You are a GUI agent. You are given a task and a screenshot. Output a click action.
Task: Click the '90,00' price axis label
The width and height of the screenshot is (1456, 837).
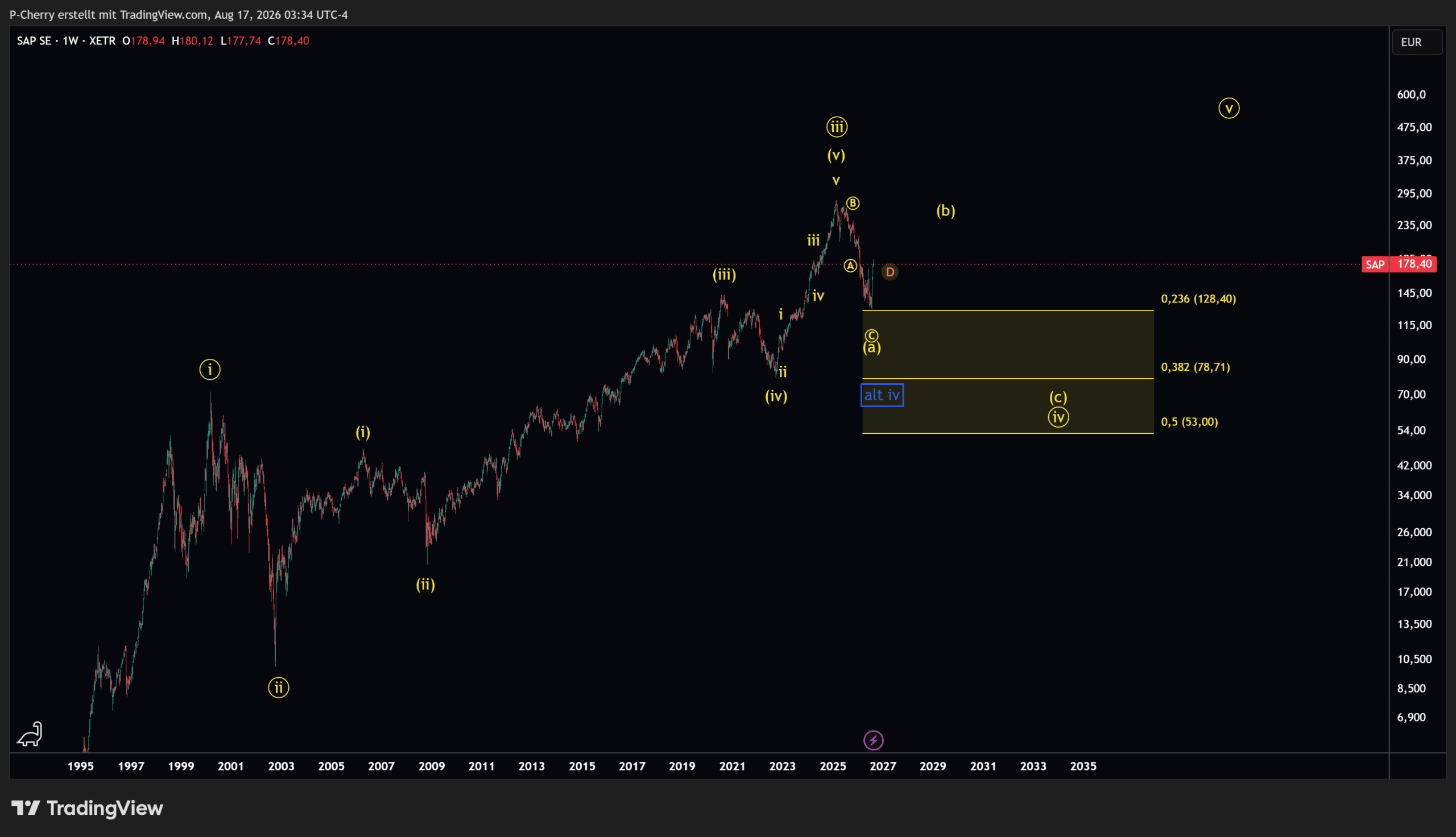[x=1412, y=359]
